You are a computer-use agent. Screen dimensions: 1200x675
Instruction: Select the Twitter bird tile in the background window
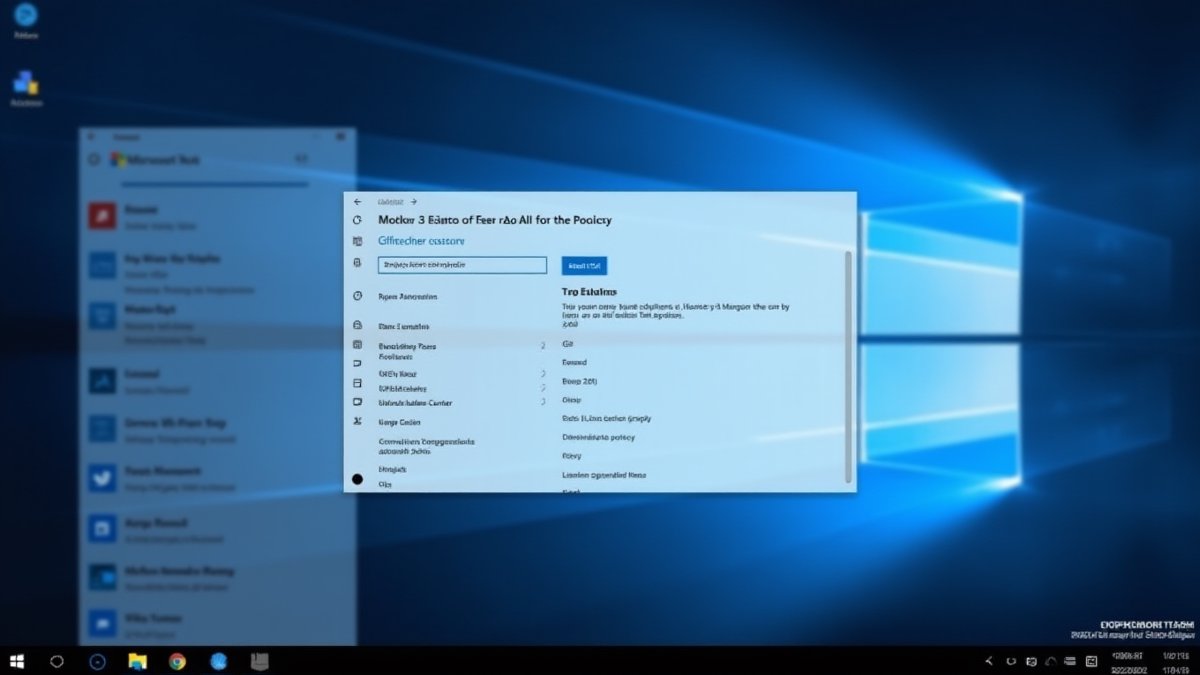pyautogui.click(x=102, y=478)
